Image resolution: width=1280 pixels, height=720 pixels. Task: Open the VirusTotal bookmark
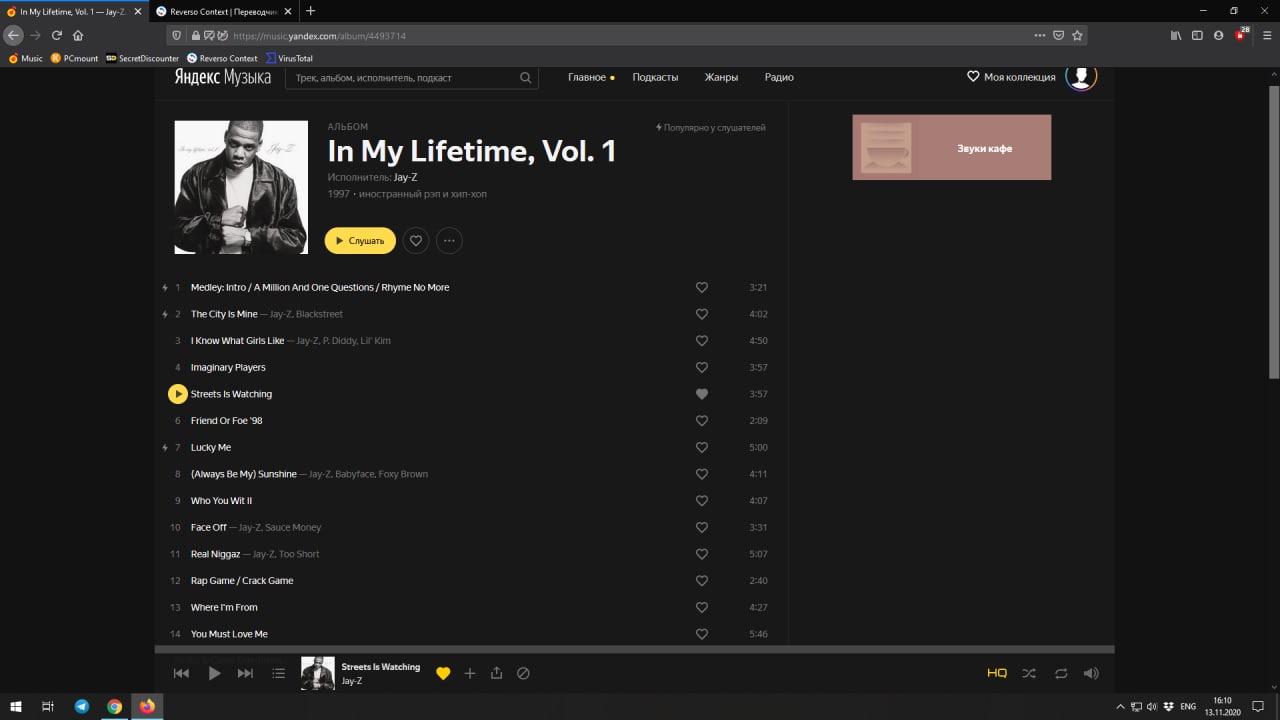pyautogui.click(x=289, y=58)
